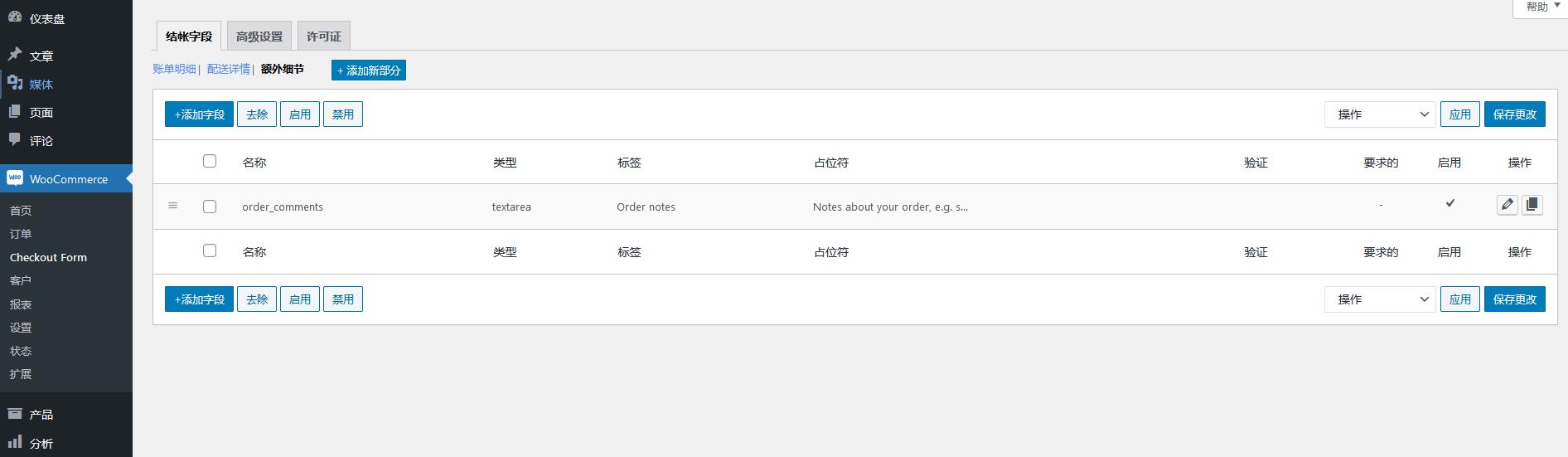This screenshot has width=1568, height=457.
Task: Click the 验证 column header at top
Action: [1256, 163]
